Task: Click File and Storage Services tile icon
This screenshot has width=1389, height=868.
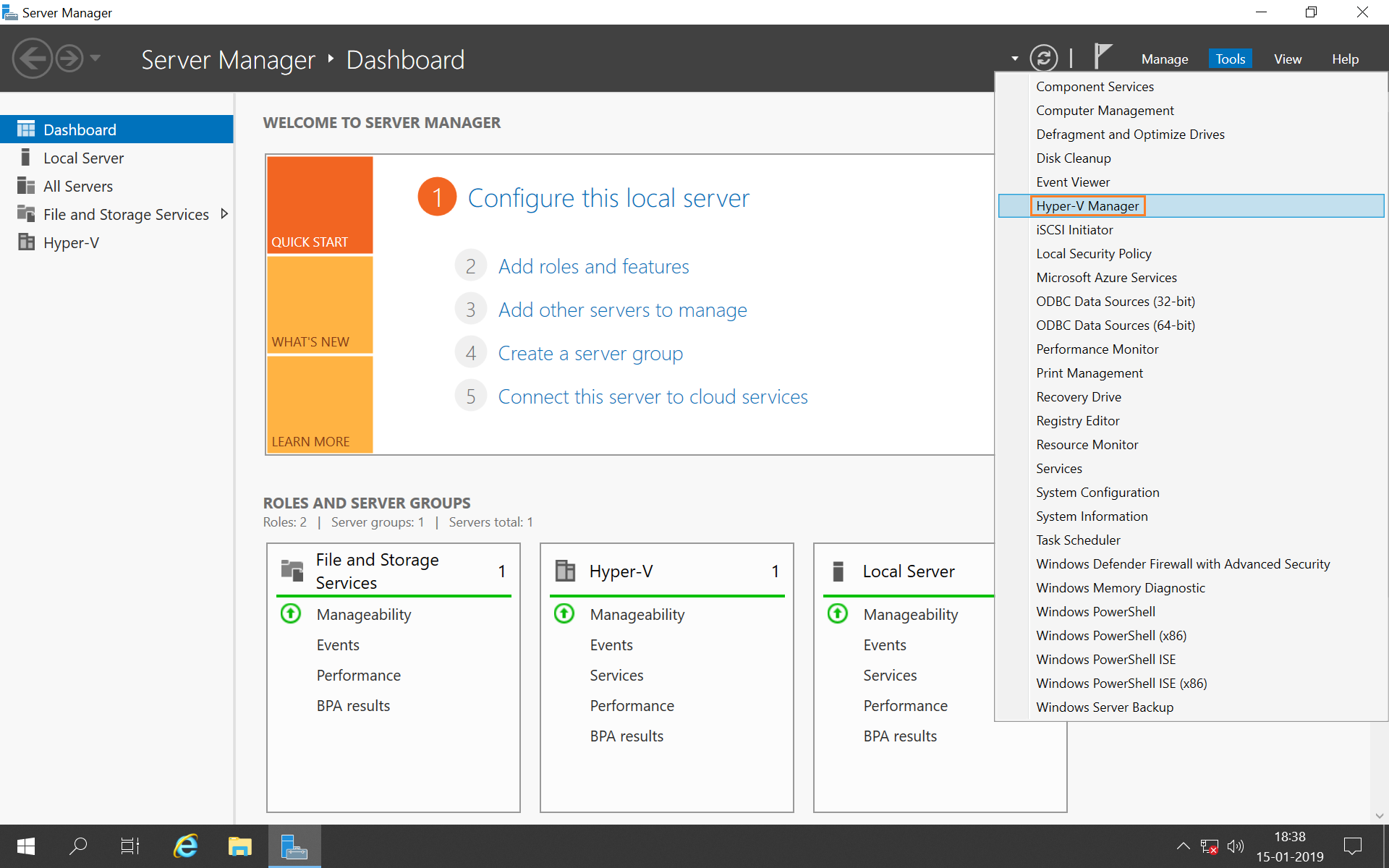Action: (292, 571)
